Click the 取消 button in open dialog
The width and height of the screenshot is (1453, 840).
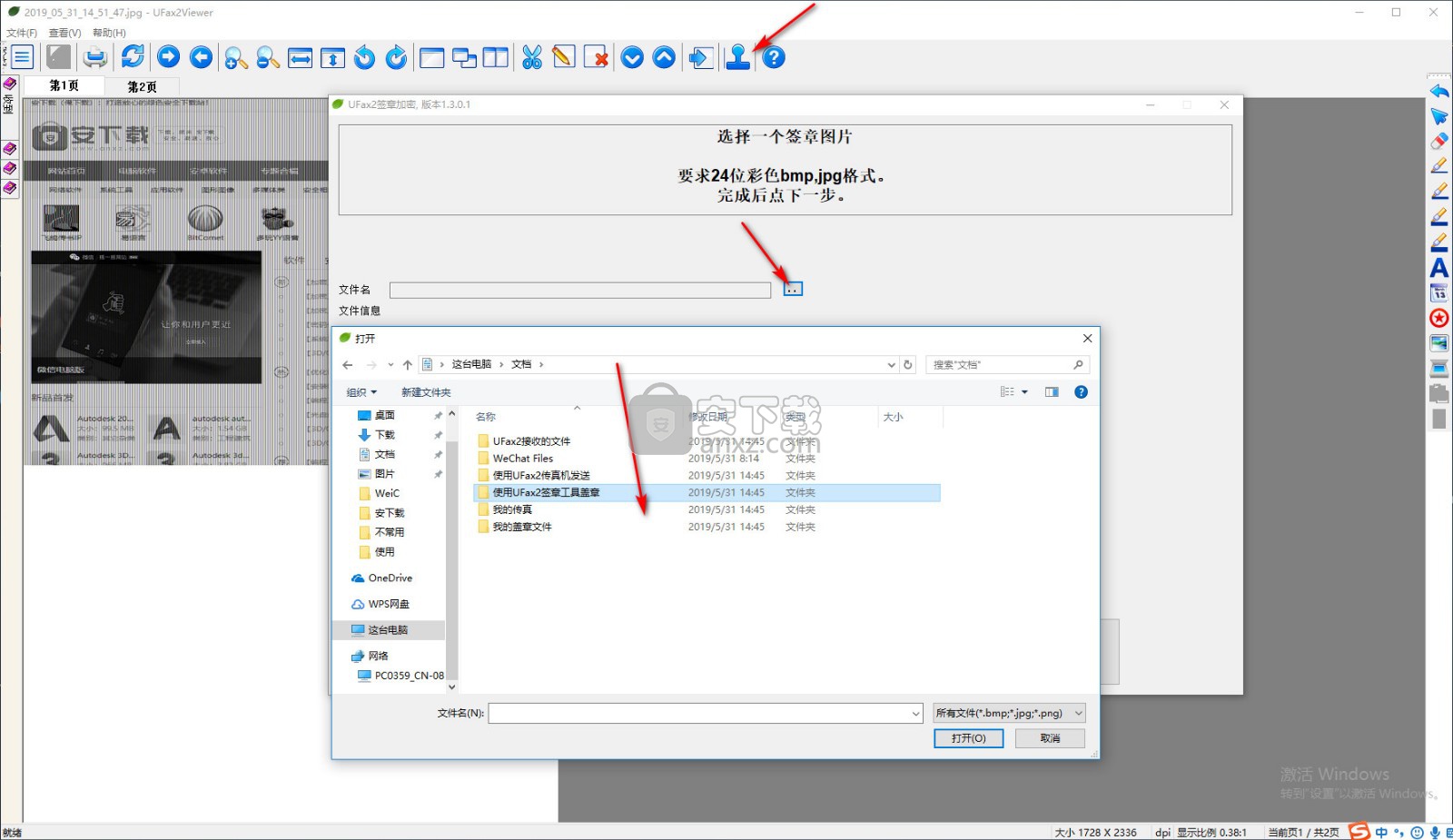coord(1050,738)
